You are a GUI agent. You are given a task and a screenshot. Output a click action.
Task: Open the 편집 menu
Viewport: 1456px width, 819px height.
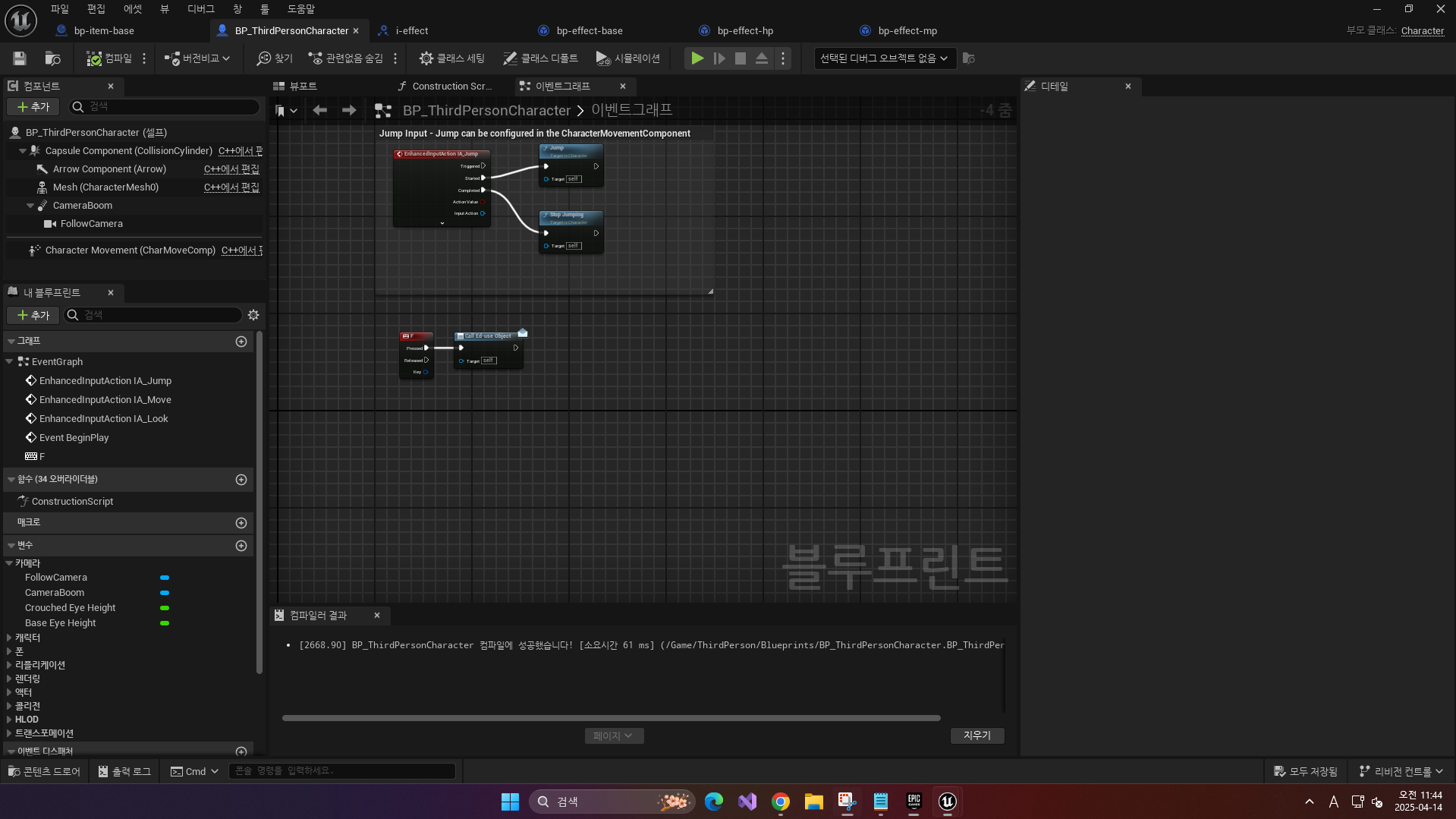[x=96, y=9]
